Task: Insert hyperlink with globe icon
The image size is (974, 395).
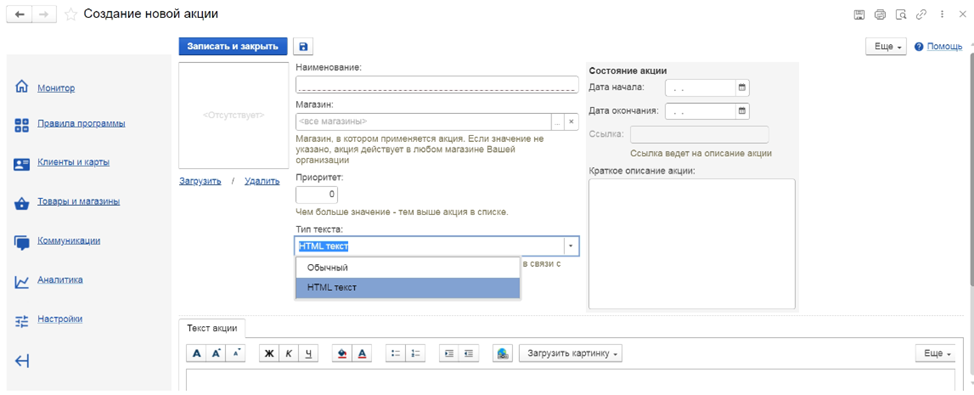Action: point(503,353)
